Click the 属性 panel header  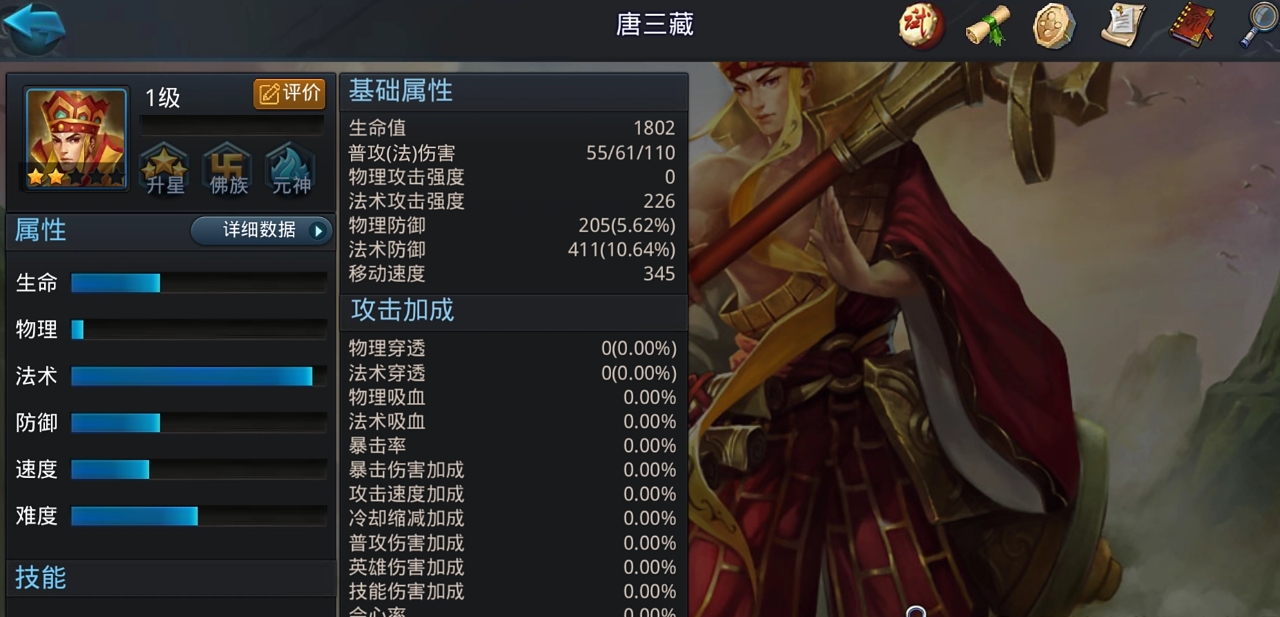40,230
